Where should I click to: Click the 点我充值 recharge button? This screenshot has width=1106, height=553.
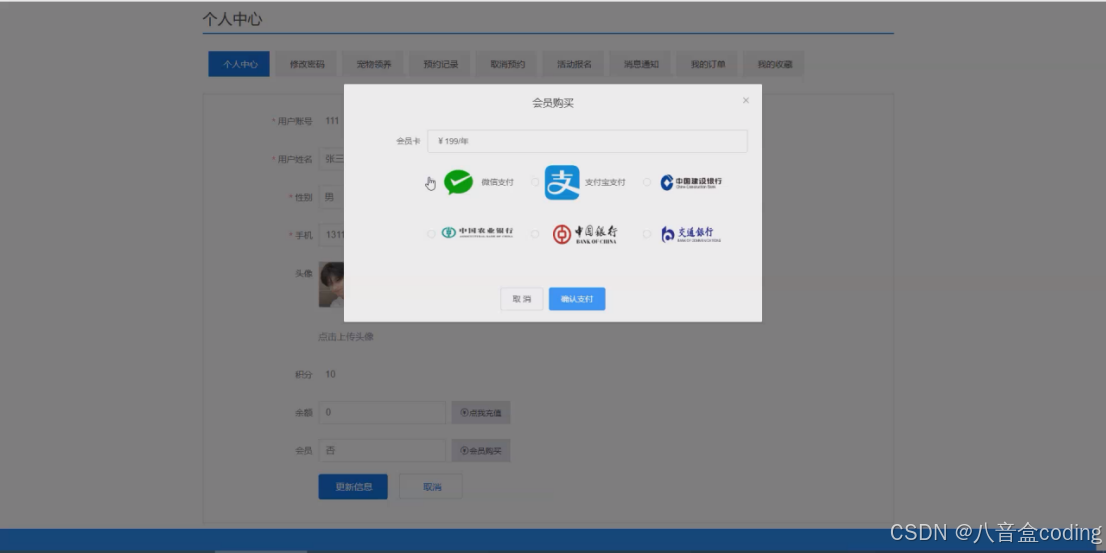tap(481, 413)
